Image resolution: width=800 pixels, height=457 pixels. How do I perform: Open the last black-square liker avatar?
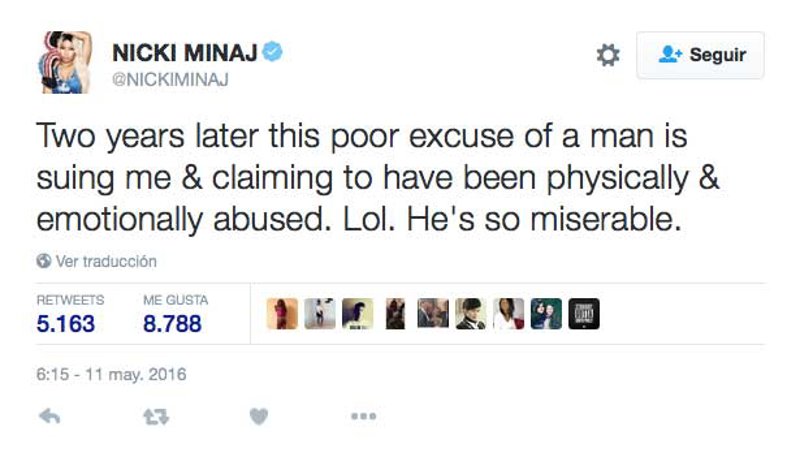(x=584, y=314)
